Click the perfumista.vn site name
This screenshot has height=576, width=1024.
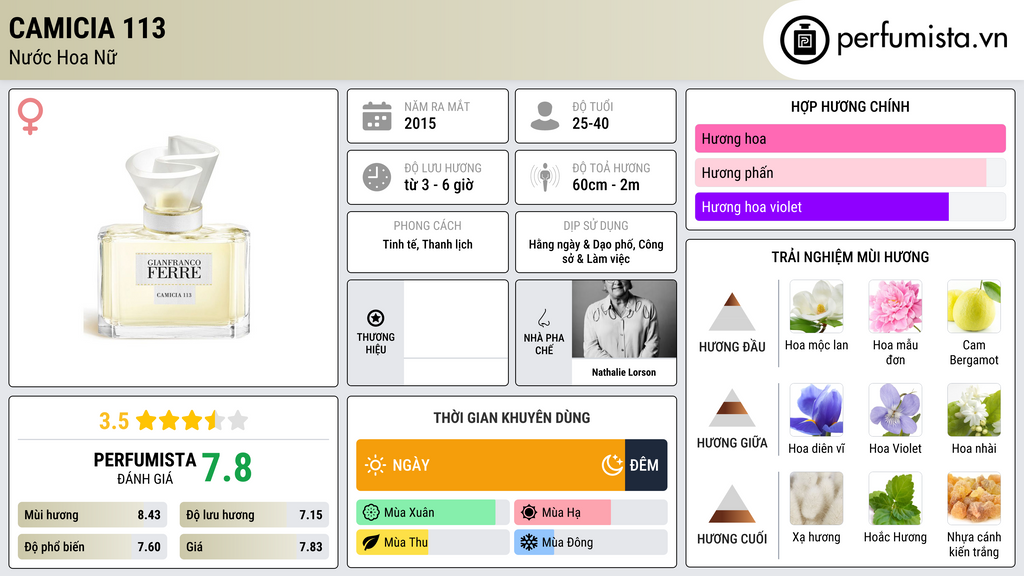pos(922,39)
